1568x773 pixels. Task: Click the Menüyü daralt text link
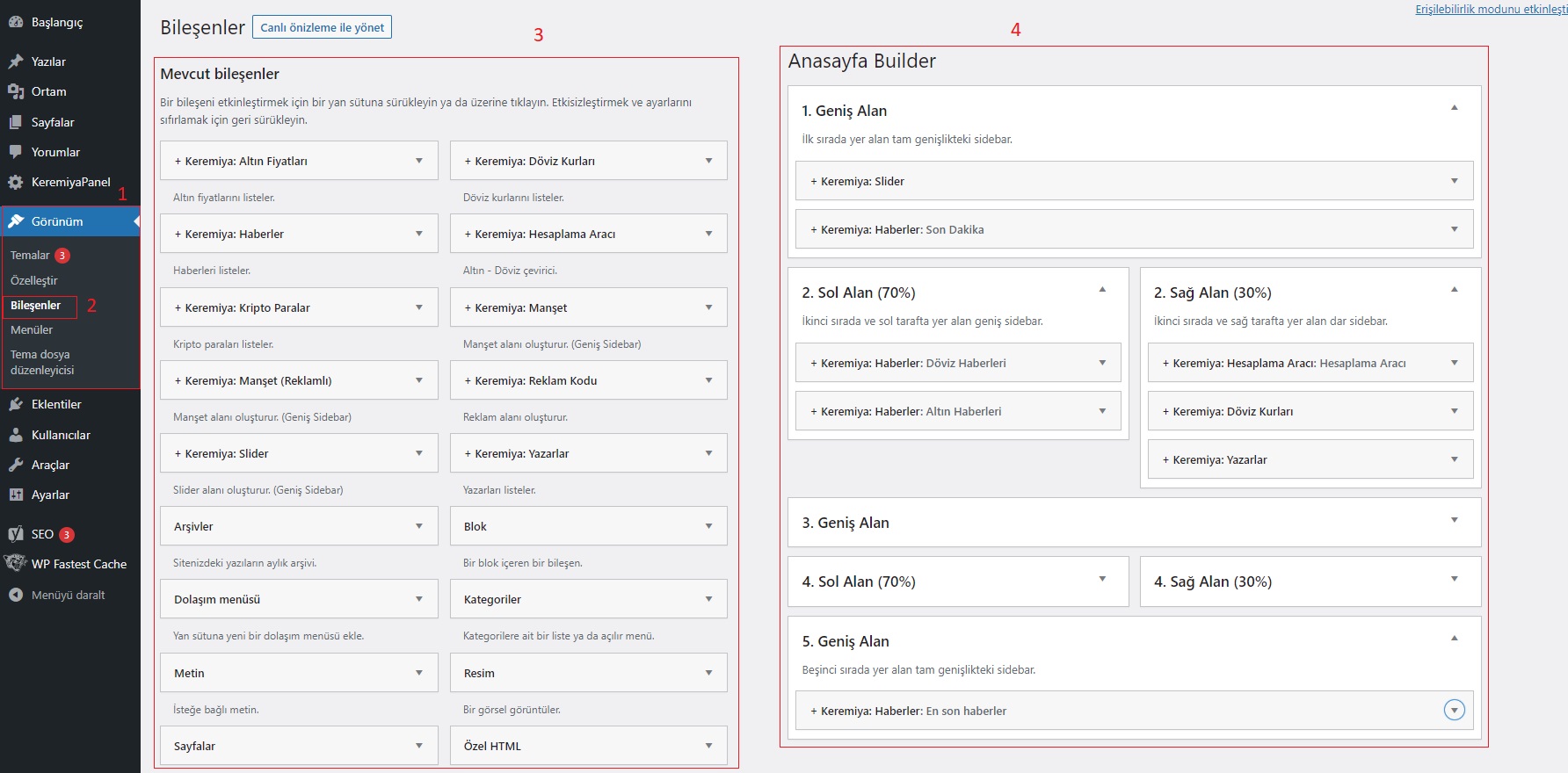click(x=68, y=595)
